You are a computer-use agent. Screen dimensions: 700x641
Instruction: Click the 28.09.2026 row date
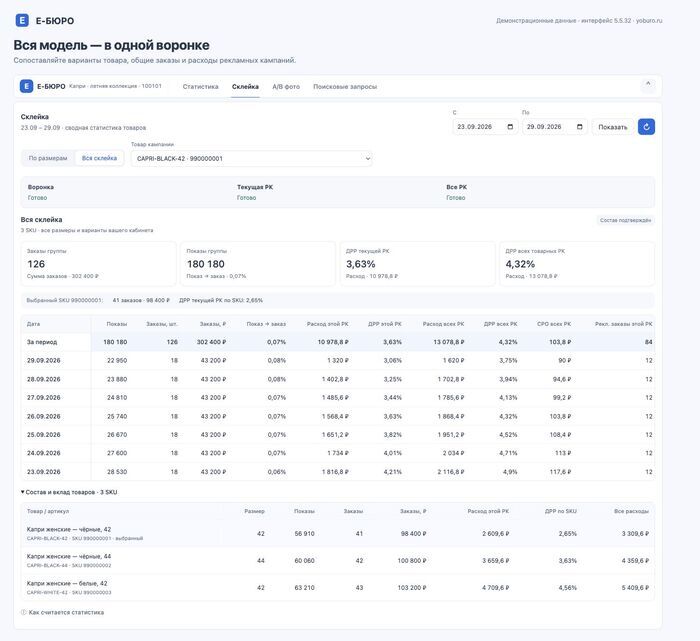43,379
